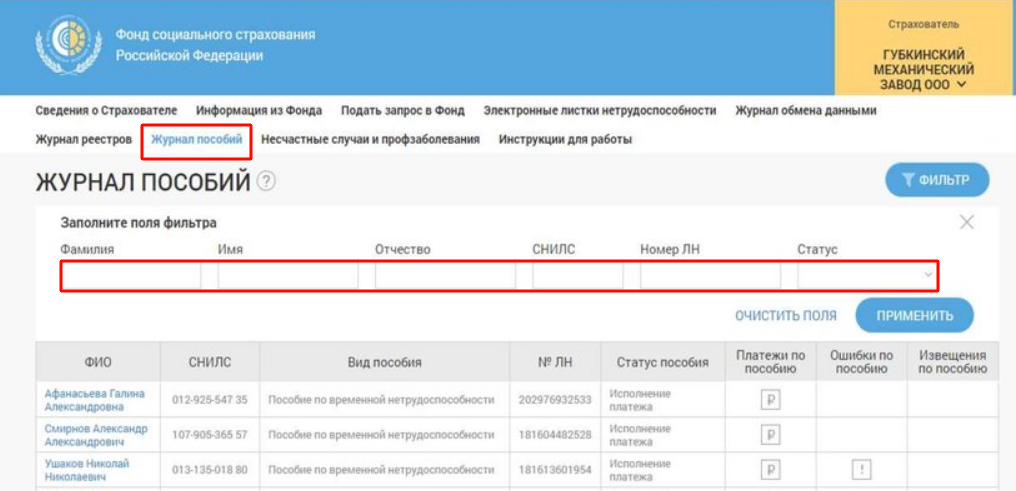
Task: Click the СНИЛС column header
Action: (210, 362)
